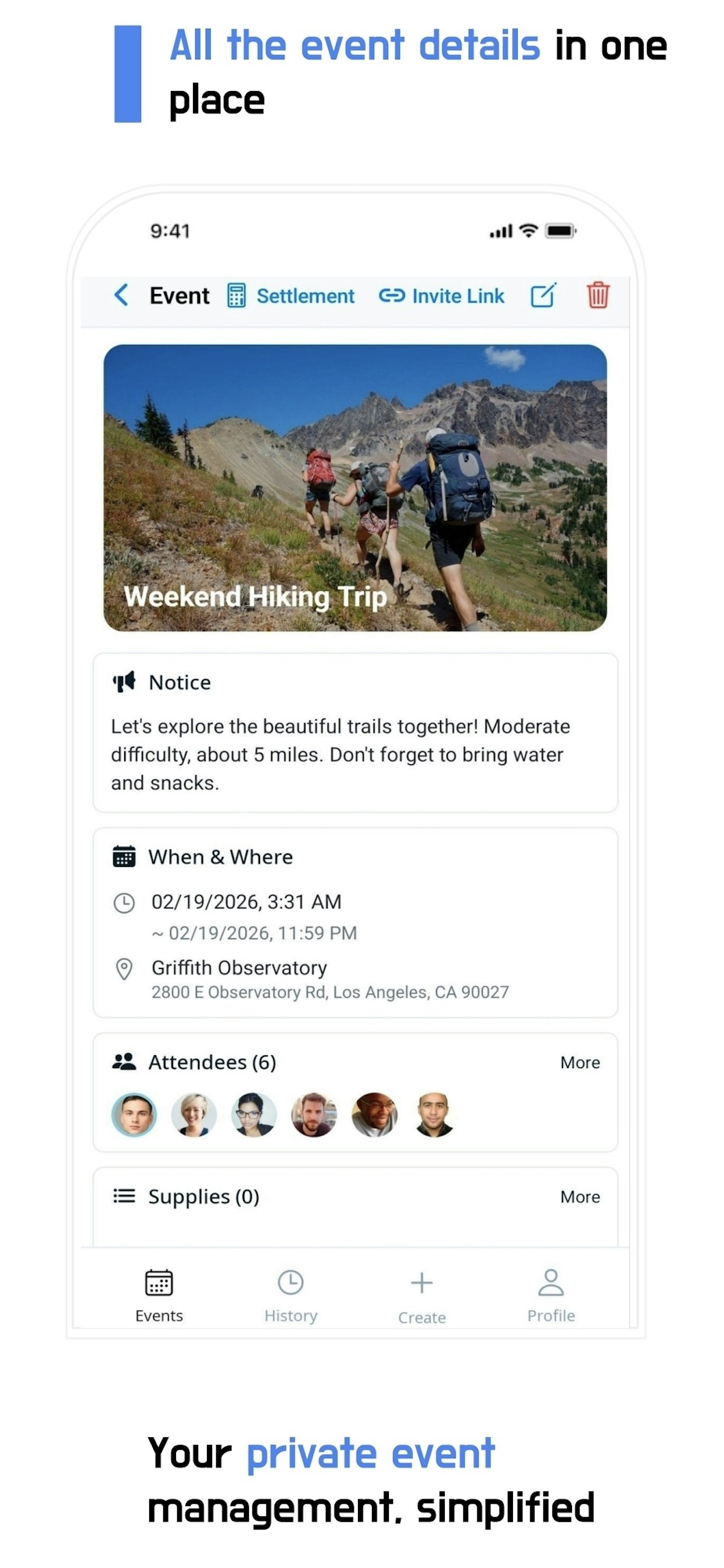The image size is (724, 1568).
Task: Tap the calculator icon next to Settlement
Action: click(237, 296)
